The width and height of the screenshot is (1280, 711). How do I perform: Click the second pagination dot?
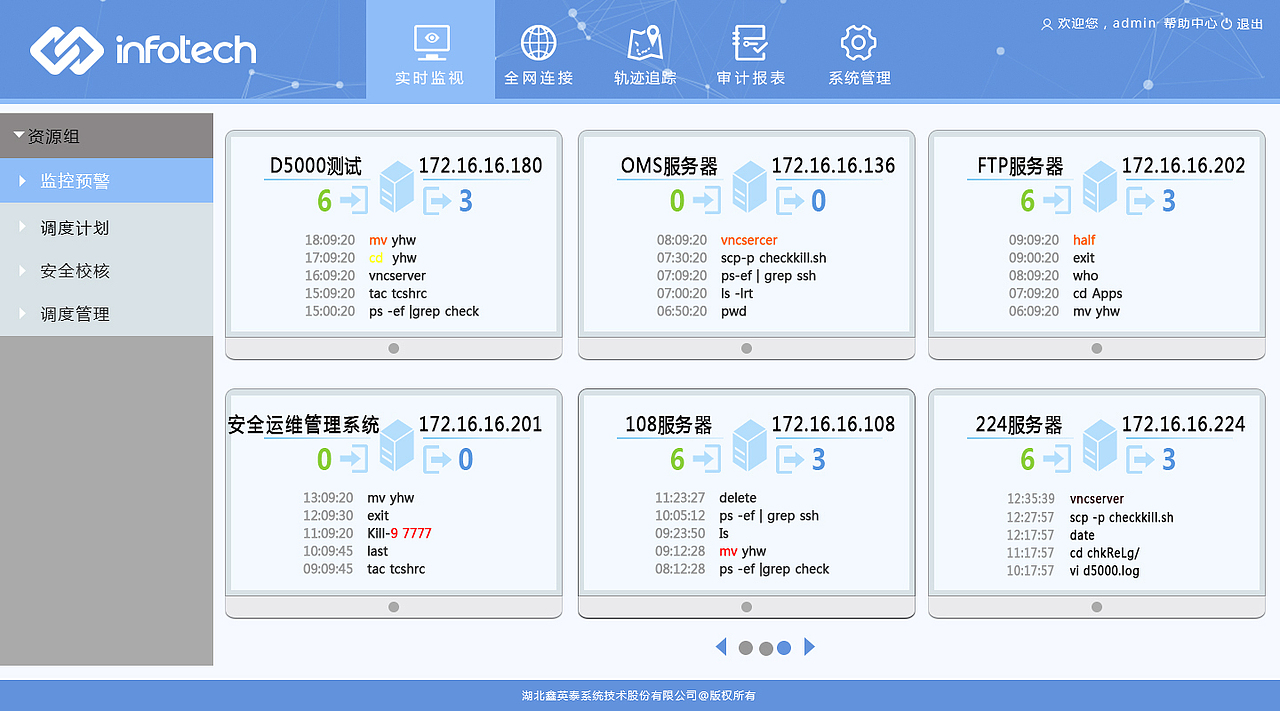[x=765, y=648]
